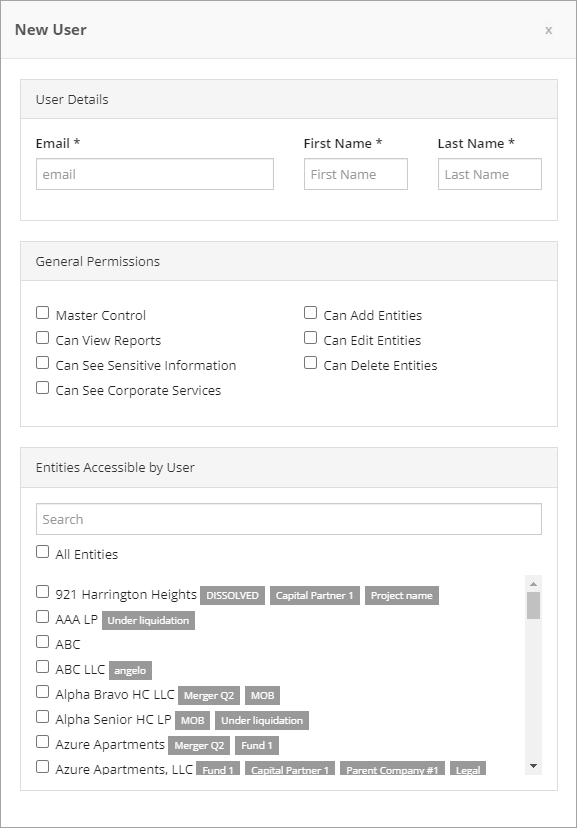Click Merger Q2 tag on Azure Apartments row
This screenshot has width=577, height=828.
click(199, 746)
